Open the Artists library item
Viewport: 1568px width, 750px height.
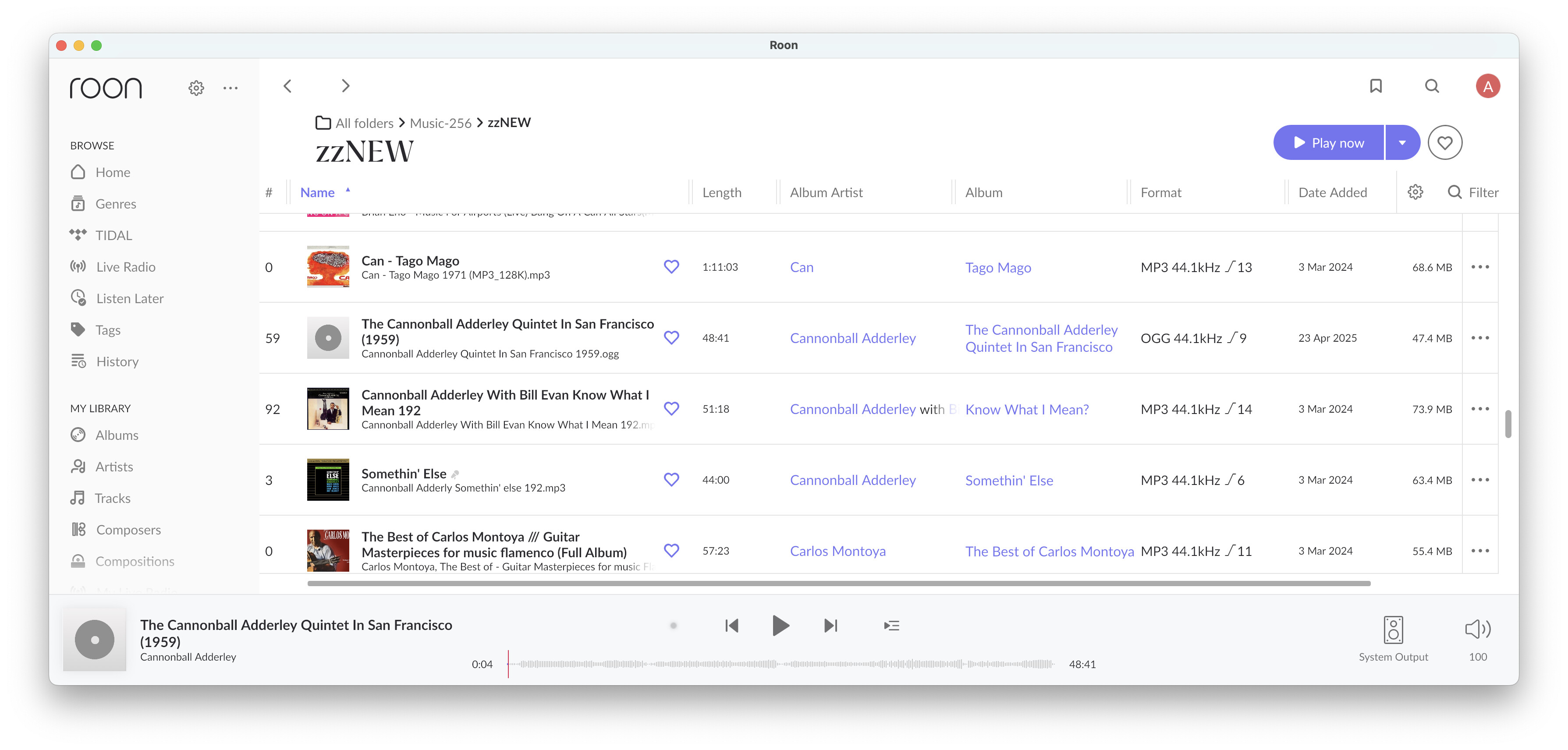point(102,467)
